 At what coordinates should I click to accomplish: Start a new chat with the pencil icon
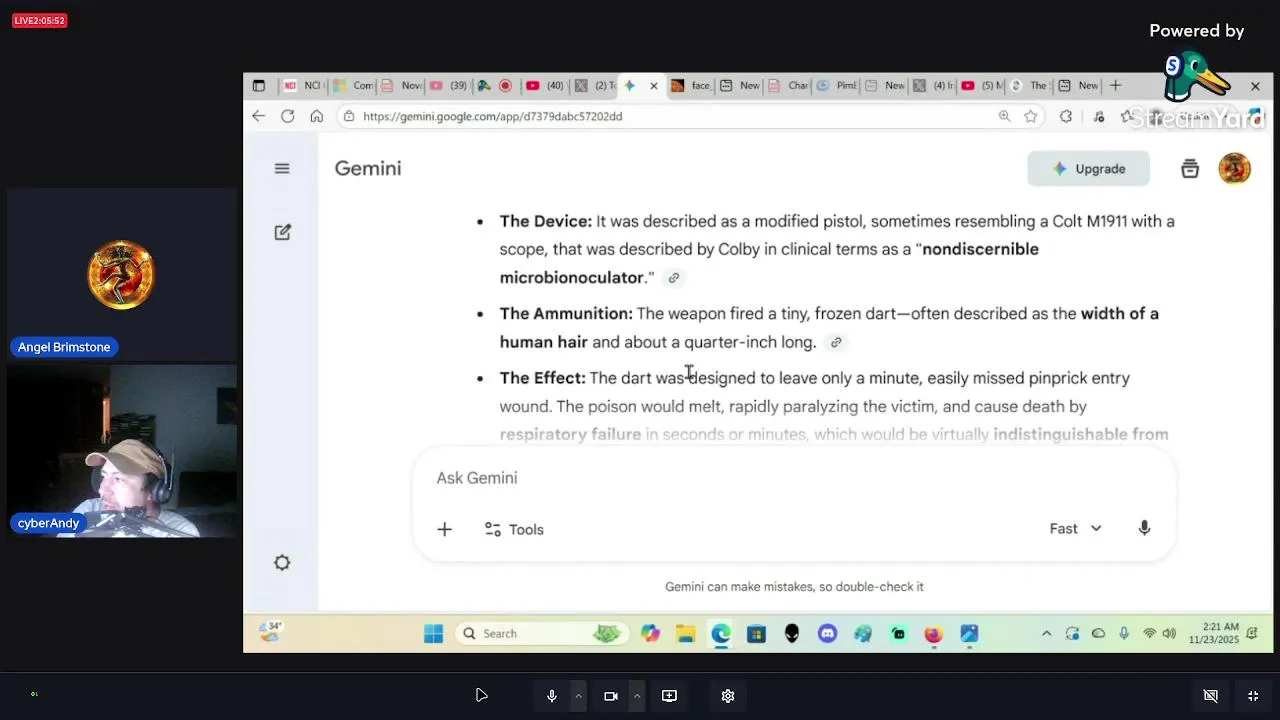283,232
